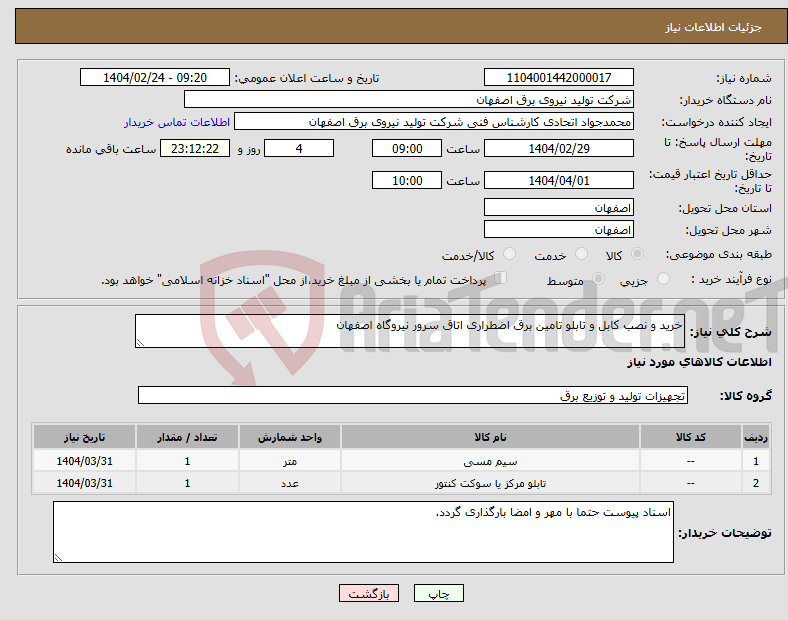Screen dimensions: 788x620
Task: Click the buyer organization name field
Action: coord(409,99)
